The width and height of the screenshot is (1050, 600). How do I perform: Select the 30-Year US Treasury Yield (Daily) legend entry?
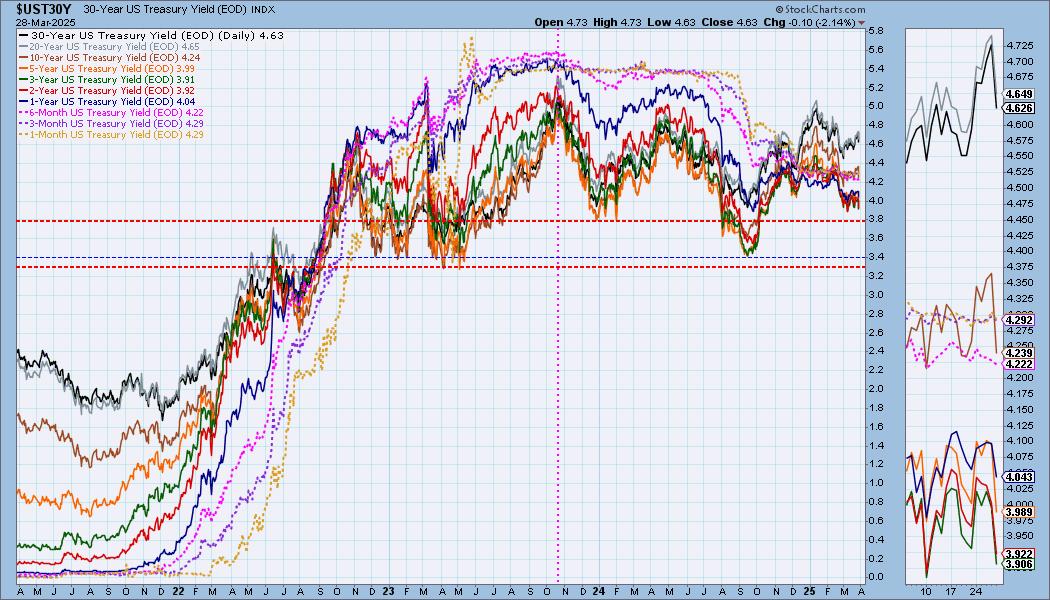pyautogui.click(x=151, y=35)
